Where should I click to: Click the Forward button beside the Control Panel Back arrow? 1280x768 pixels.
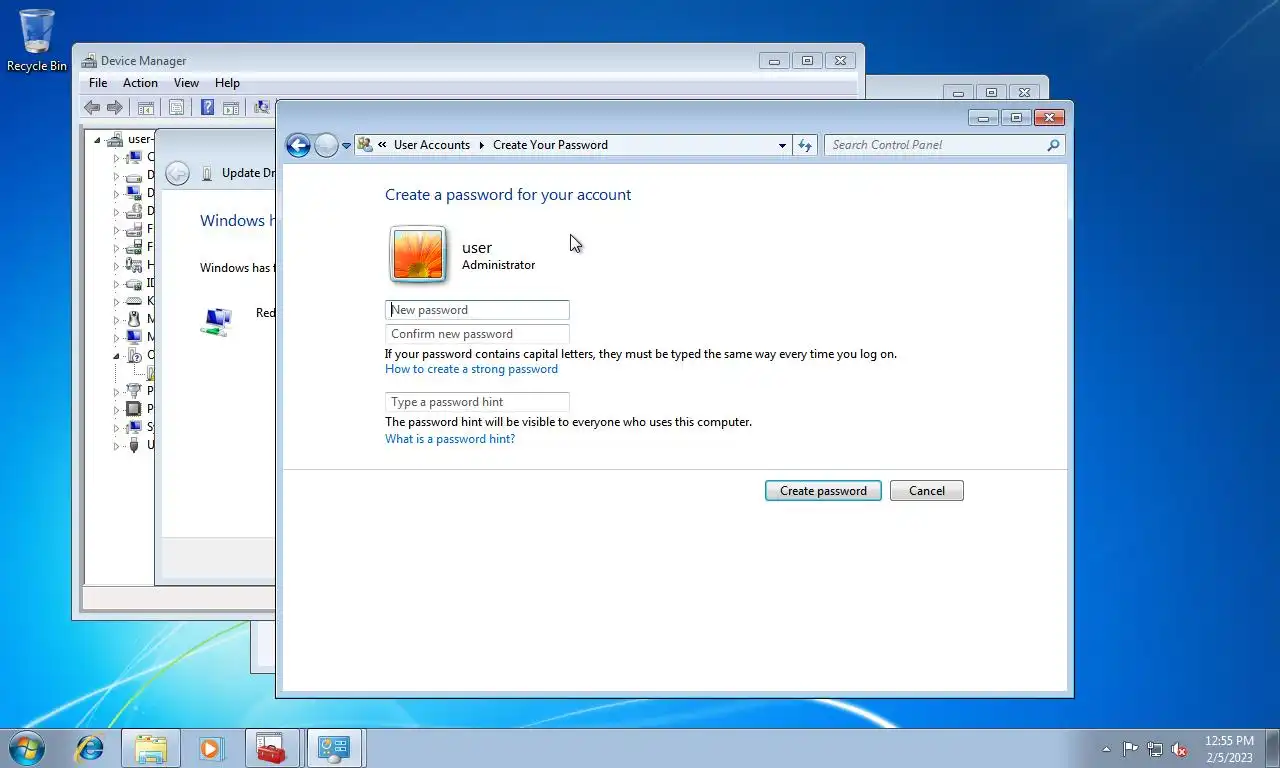[x=326, y=145]
